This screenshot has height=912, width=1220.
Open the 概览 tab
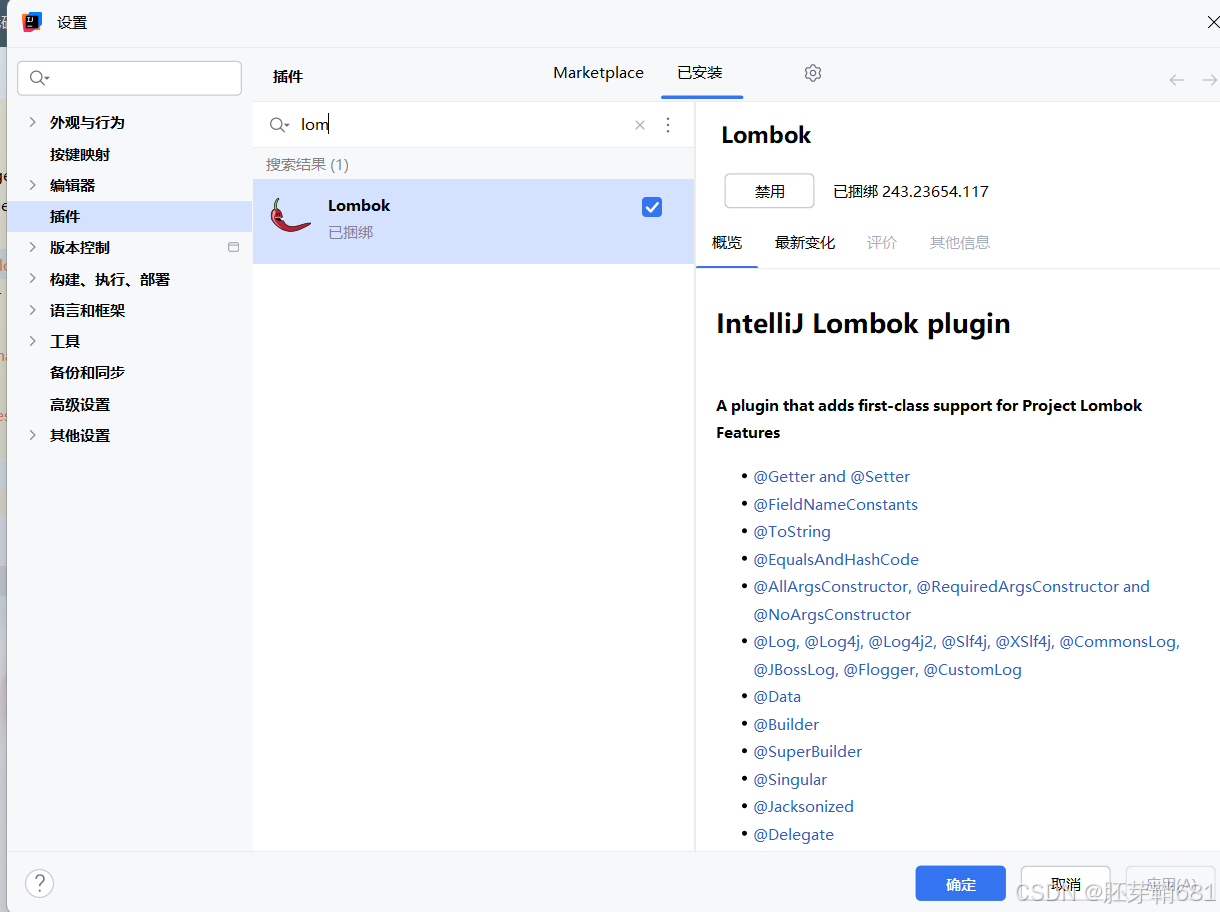pyautogui.click(x=727, y=243)
